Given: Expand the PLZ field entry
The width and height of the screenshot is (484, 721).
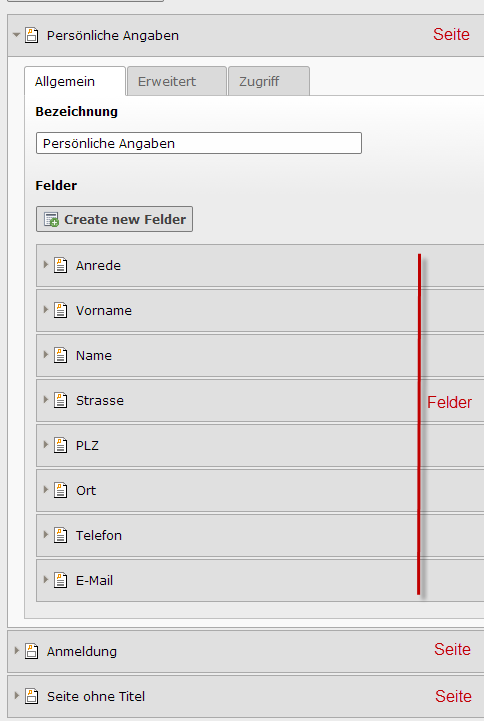Looking at the screenshot, I should (x=46, y=445).
